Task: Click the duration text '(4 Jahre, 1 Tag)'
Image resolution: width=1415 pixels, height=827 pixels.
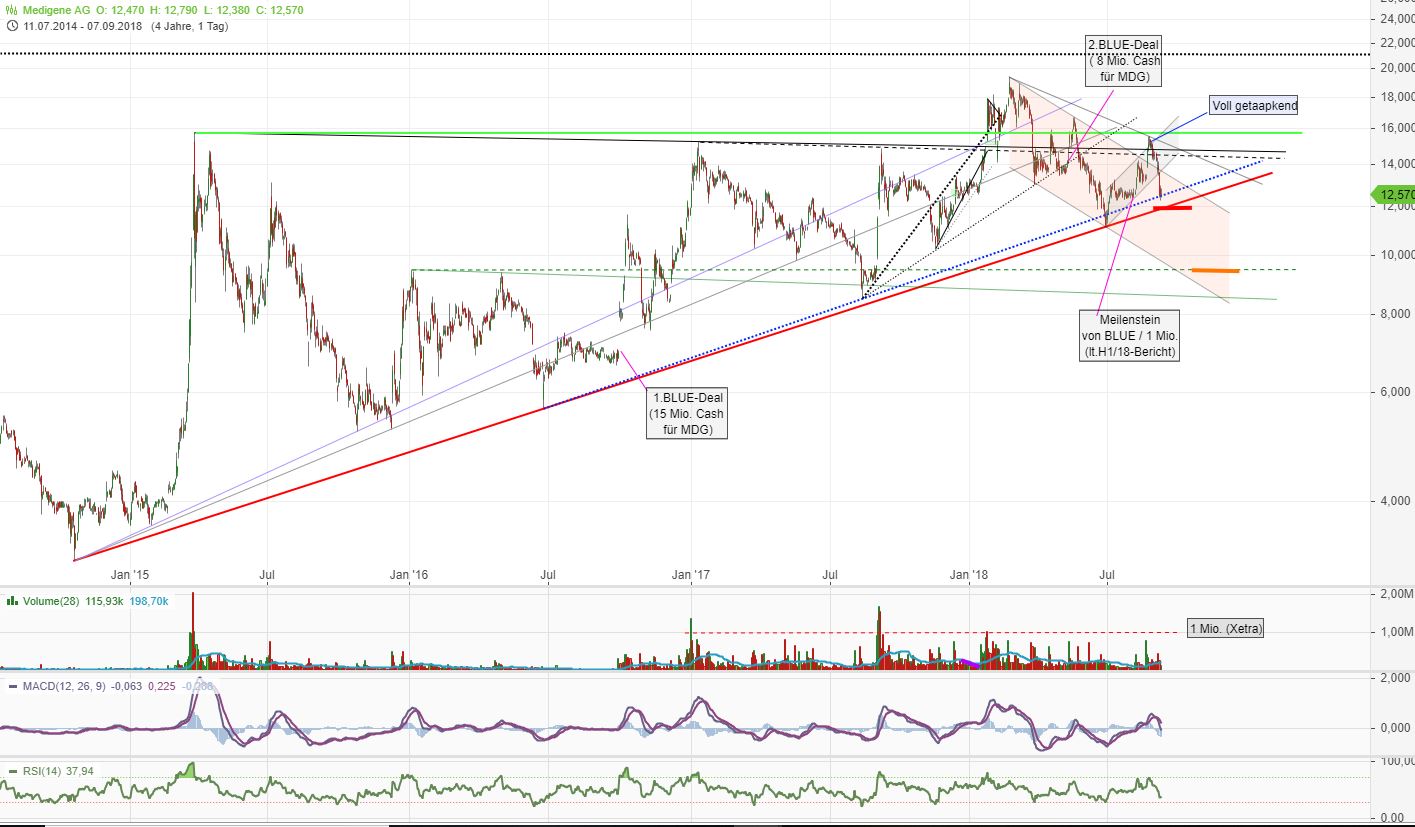Action: click(189, 26)
